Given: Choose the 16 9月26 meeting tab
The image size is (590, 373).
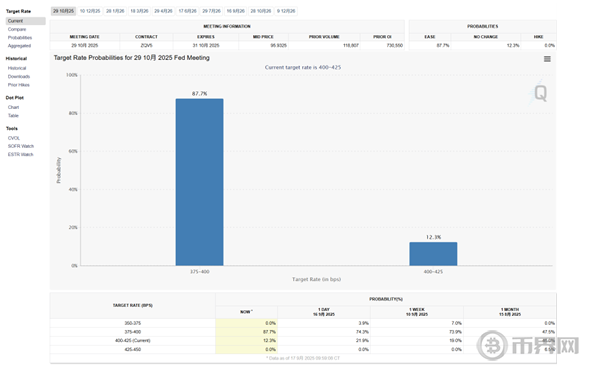Looking at the screenshot, I should [x=236, y=11].
